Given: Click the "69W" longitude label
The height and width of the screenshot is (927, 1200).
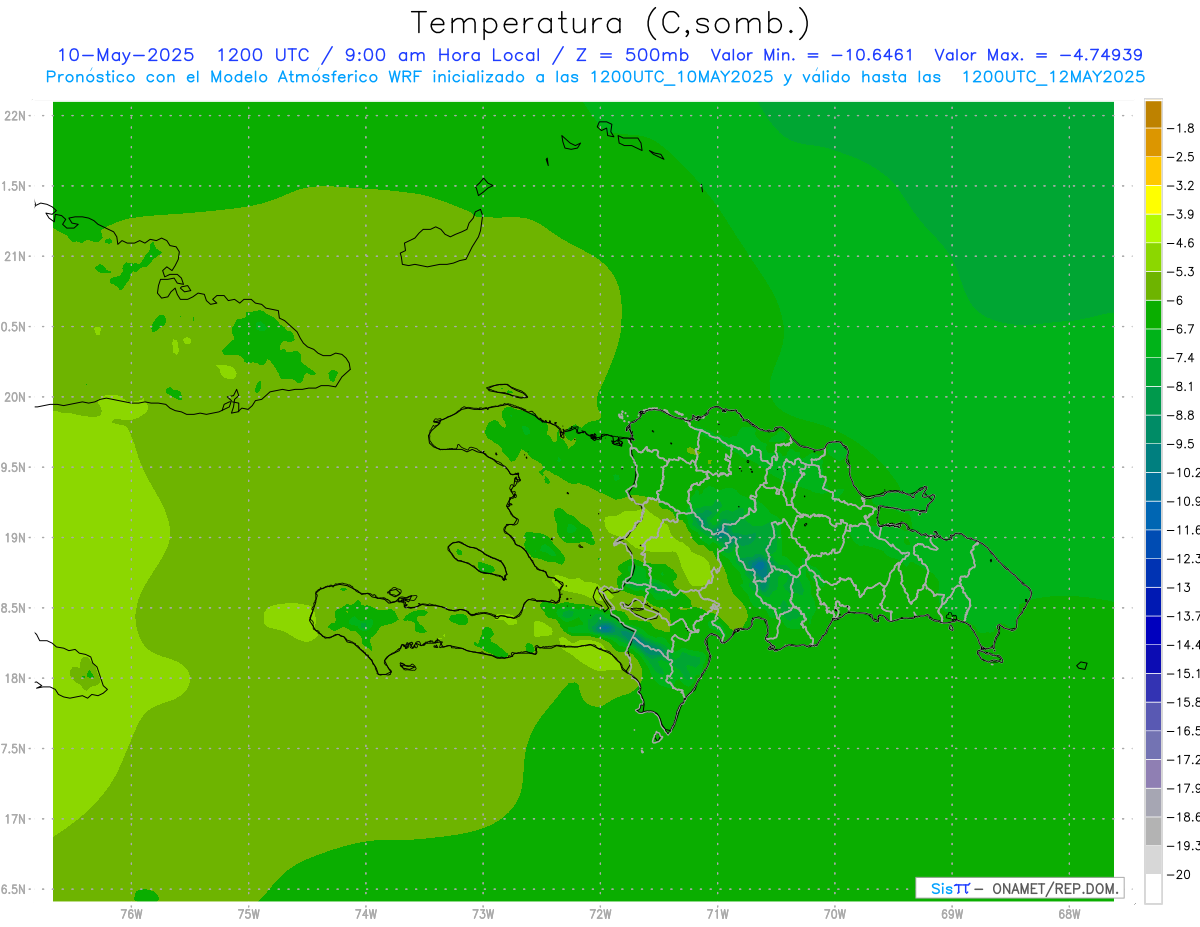Looking at the screenshot, I should (952, 913).
